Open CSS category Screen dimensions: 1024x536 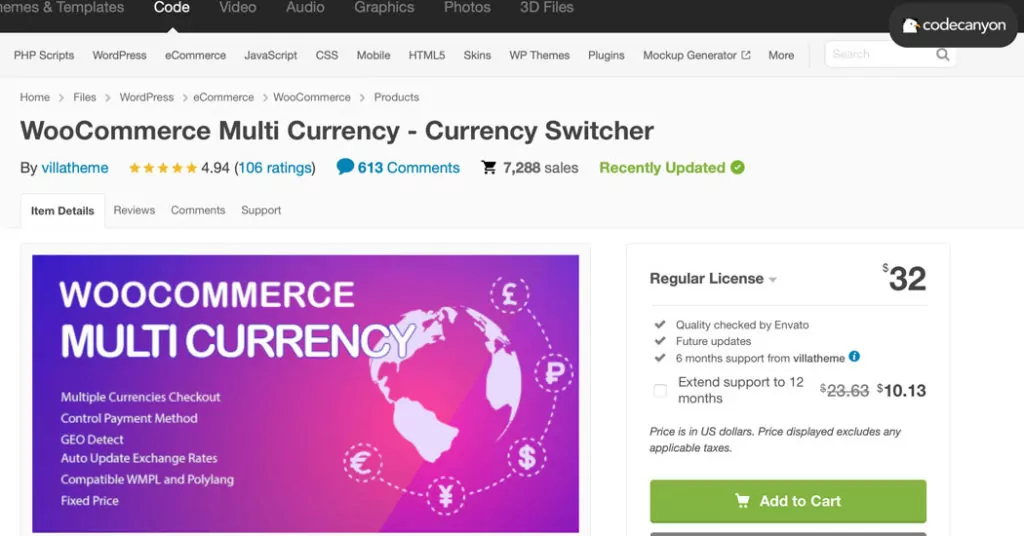point(327,55)
